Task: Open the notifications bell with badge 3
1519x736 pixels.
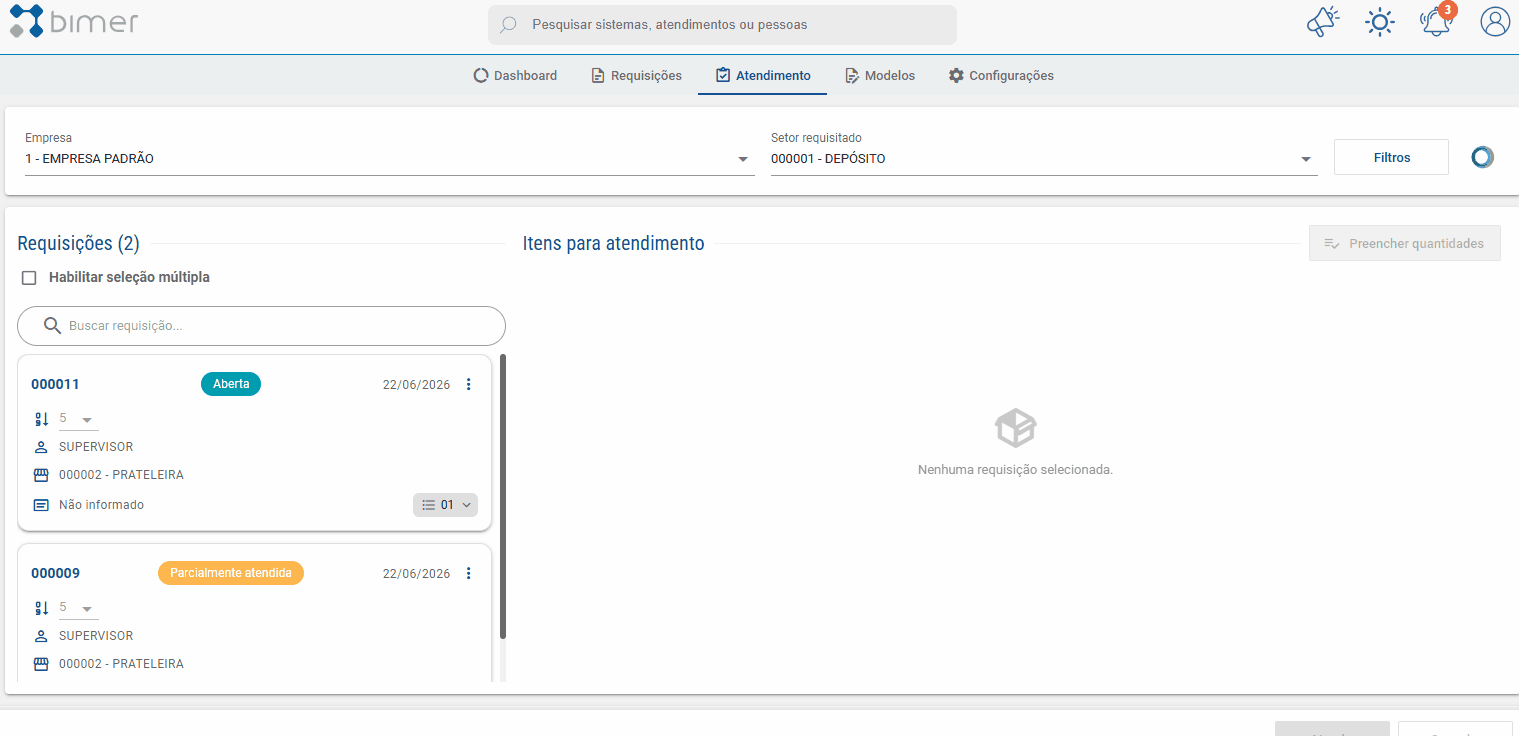Action: tap(1437, 21)
